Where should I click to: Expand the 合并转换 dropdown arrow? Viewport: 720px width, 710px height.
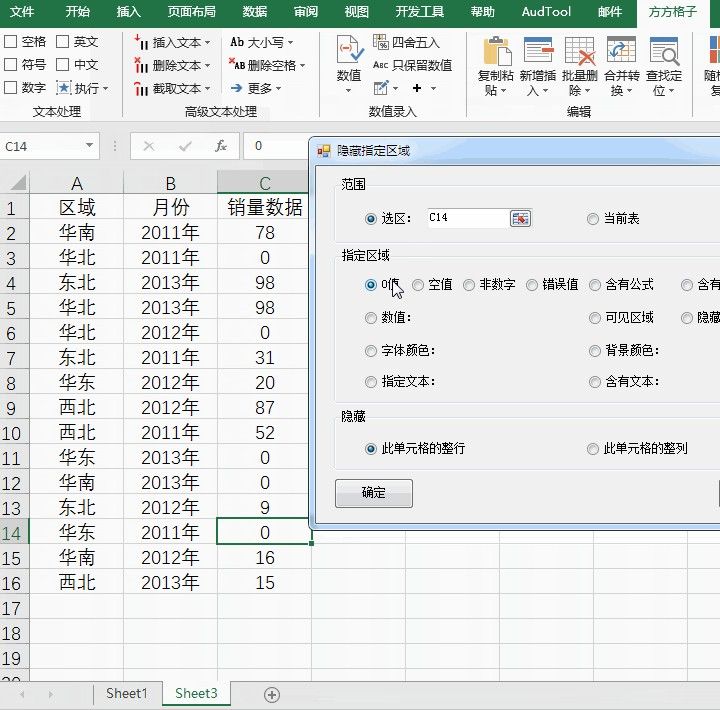(630, 91)
